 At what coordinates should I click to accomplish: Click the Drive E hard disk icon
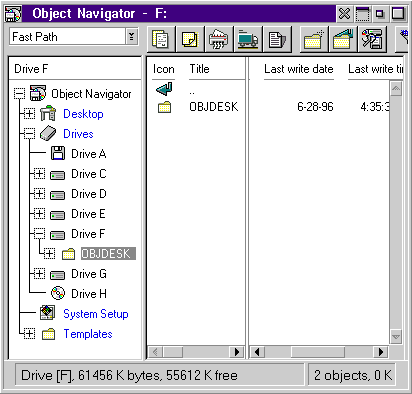[x=57, y=215]
